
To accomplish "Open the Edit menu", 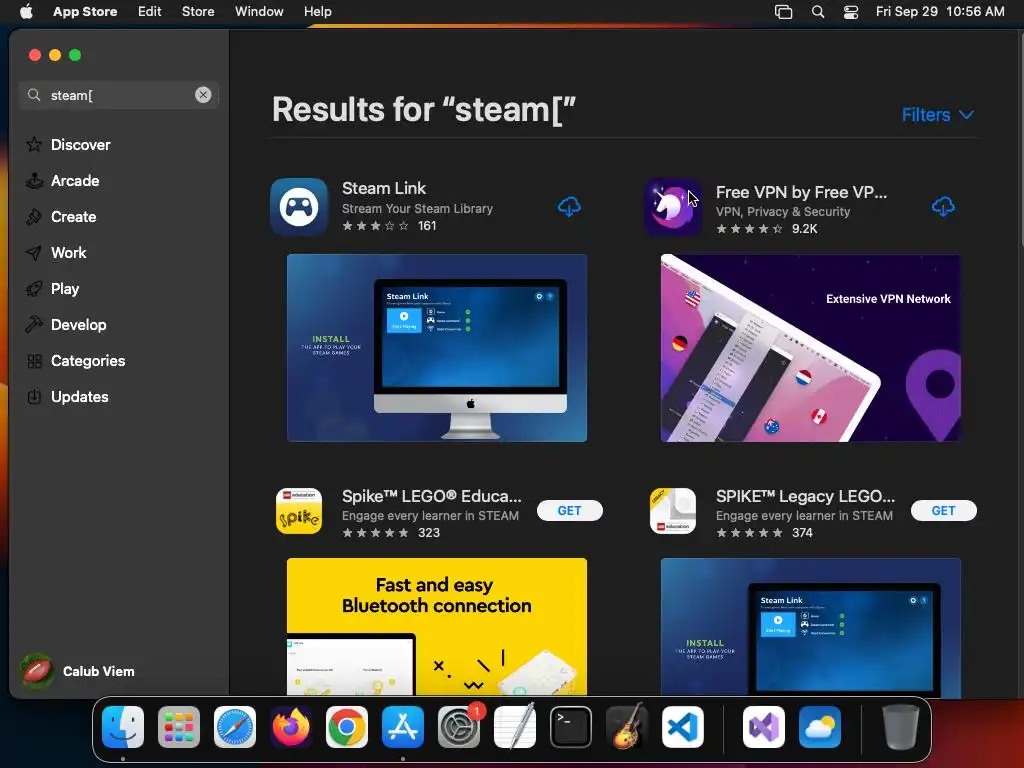I will point(150,11).
